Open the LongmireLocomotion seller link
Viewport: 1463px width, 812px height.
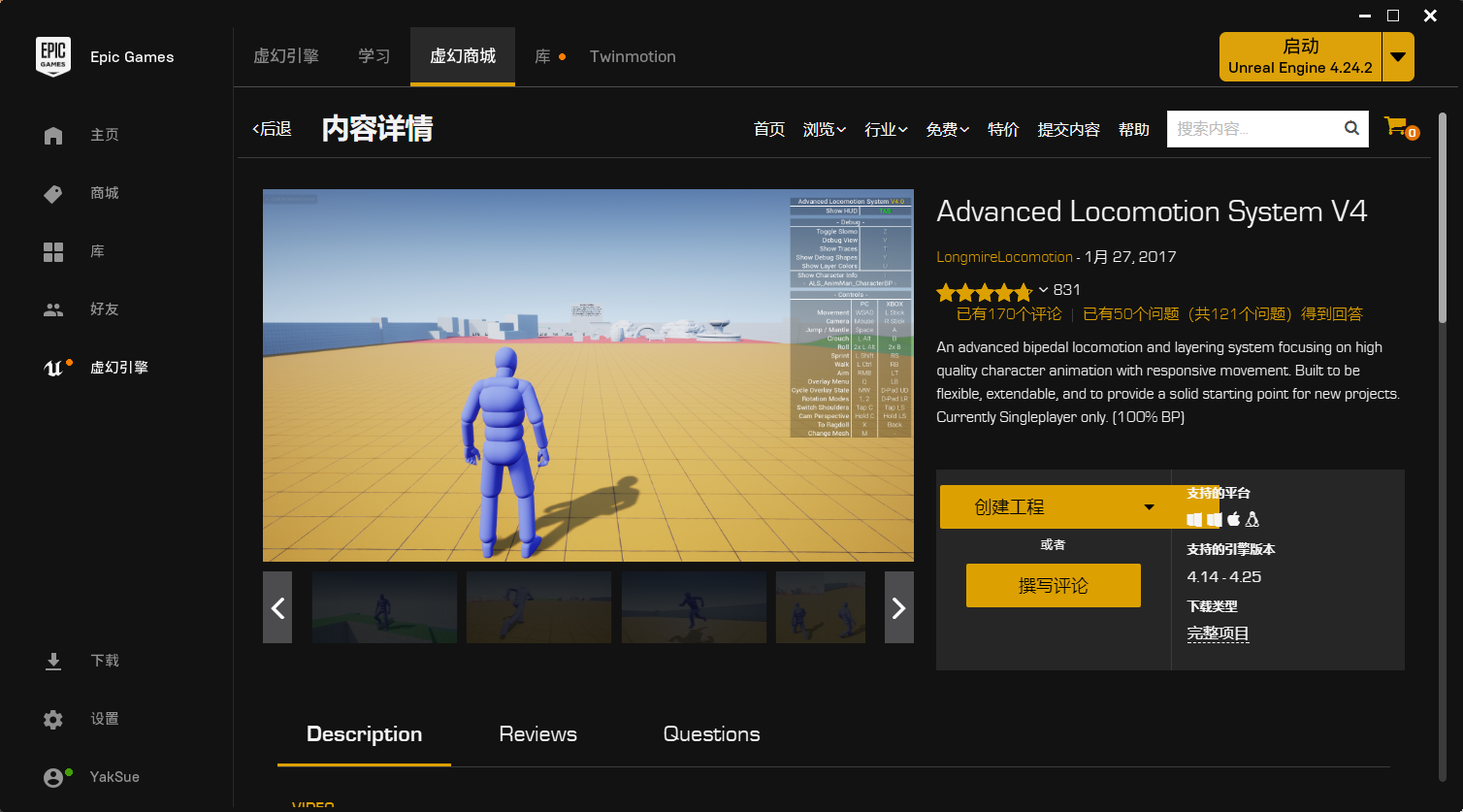click(x=1004, y=256)
